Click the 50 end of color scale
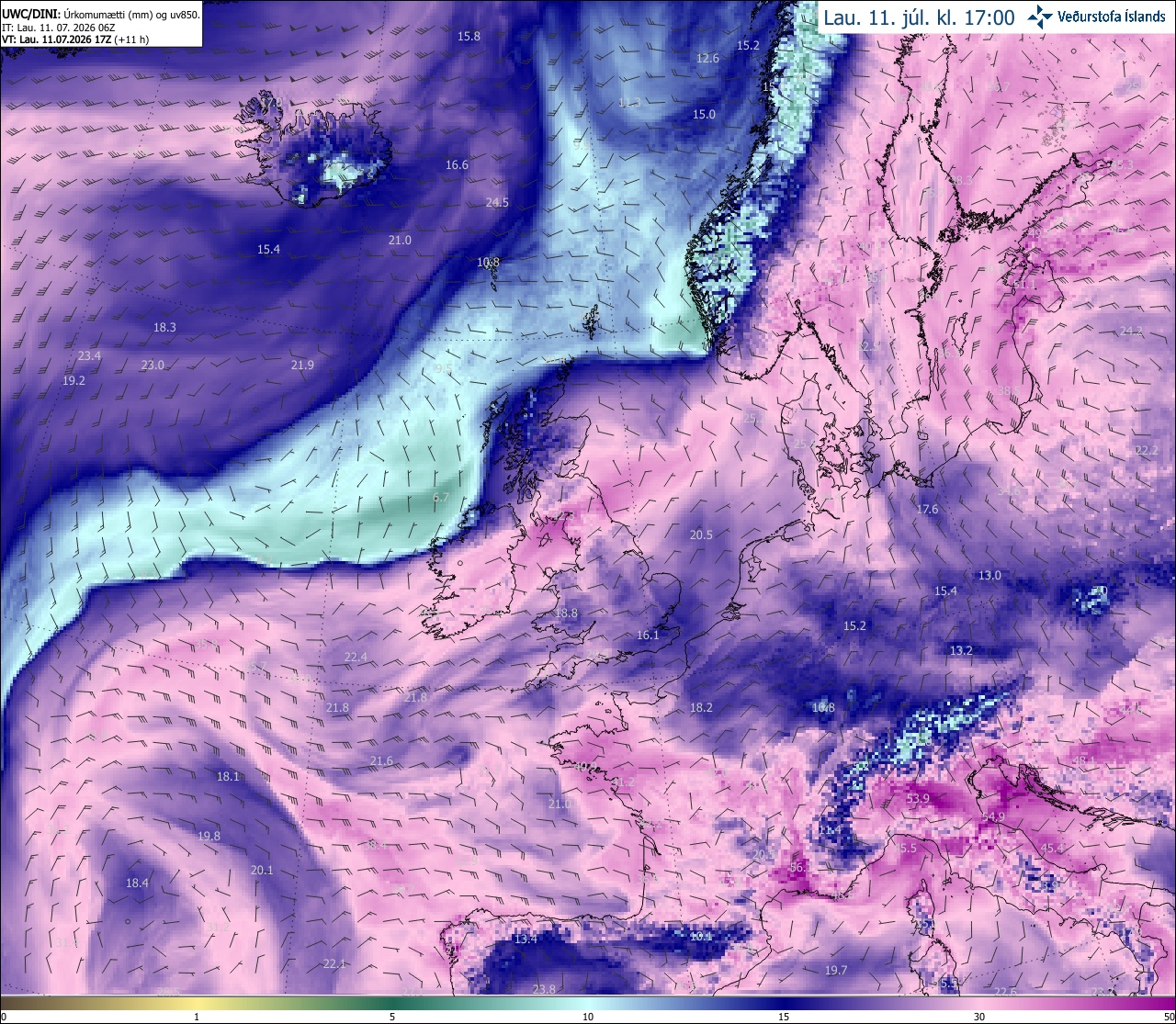1176x1024 pixels. click(x=1168, y=1016)
